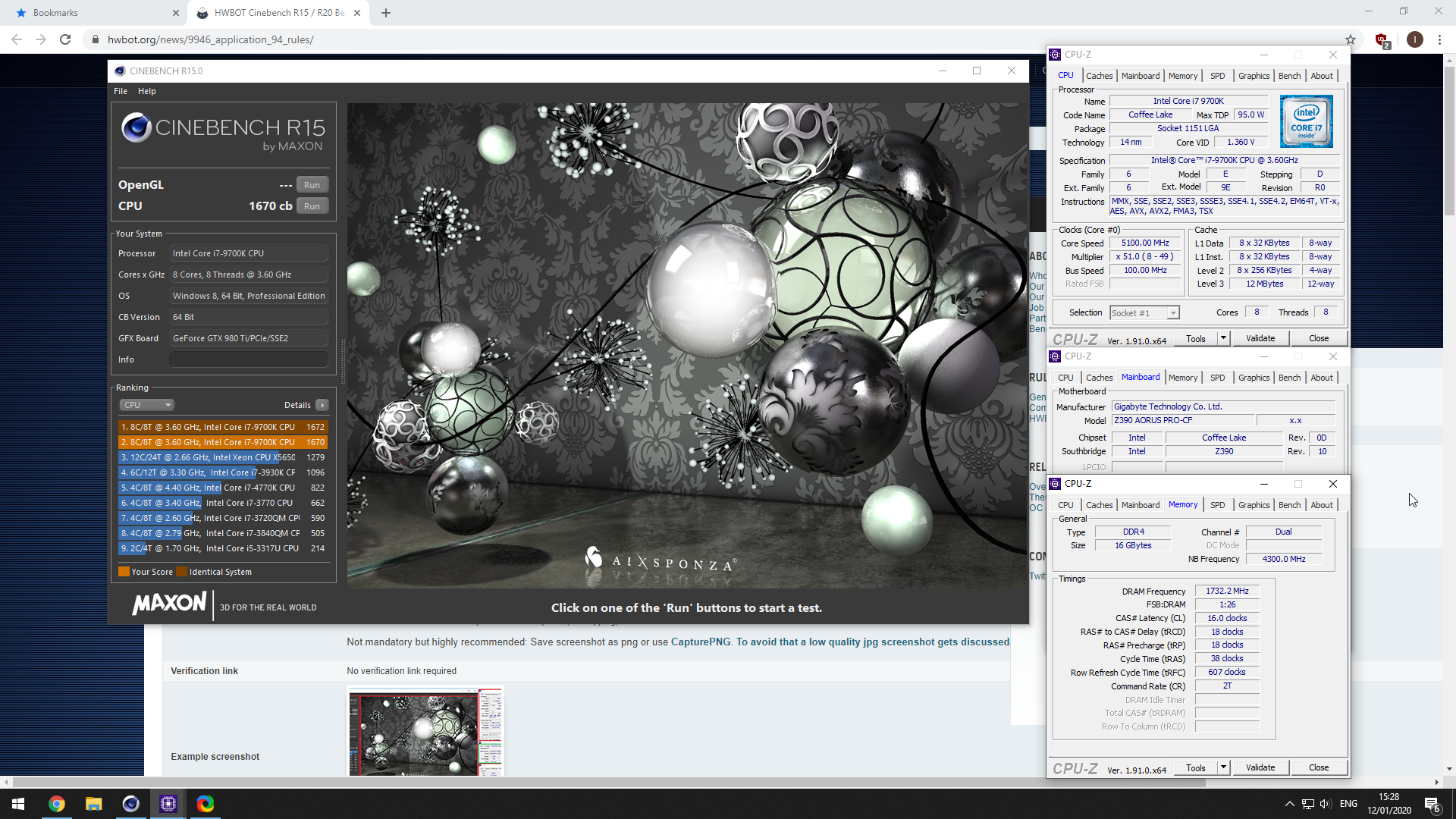Open the Cinebench Help menu
Image resolution: width=1456 pixels, height=819 pixels.
[147, 91]
